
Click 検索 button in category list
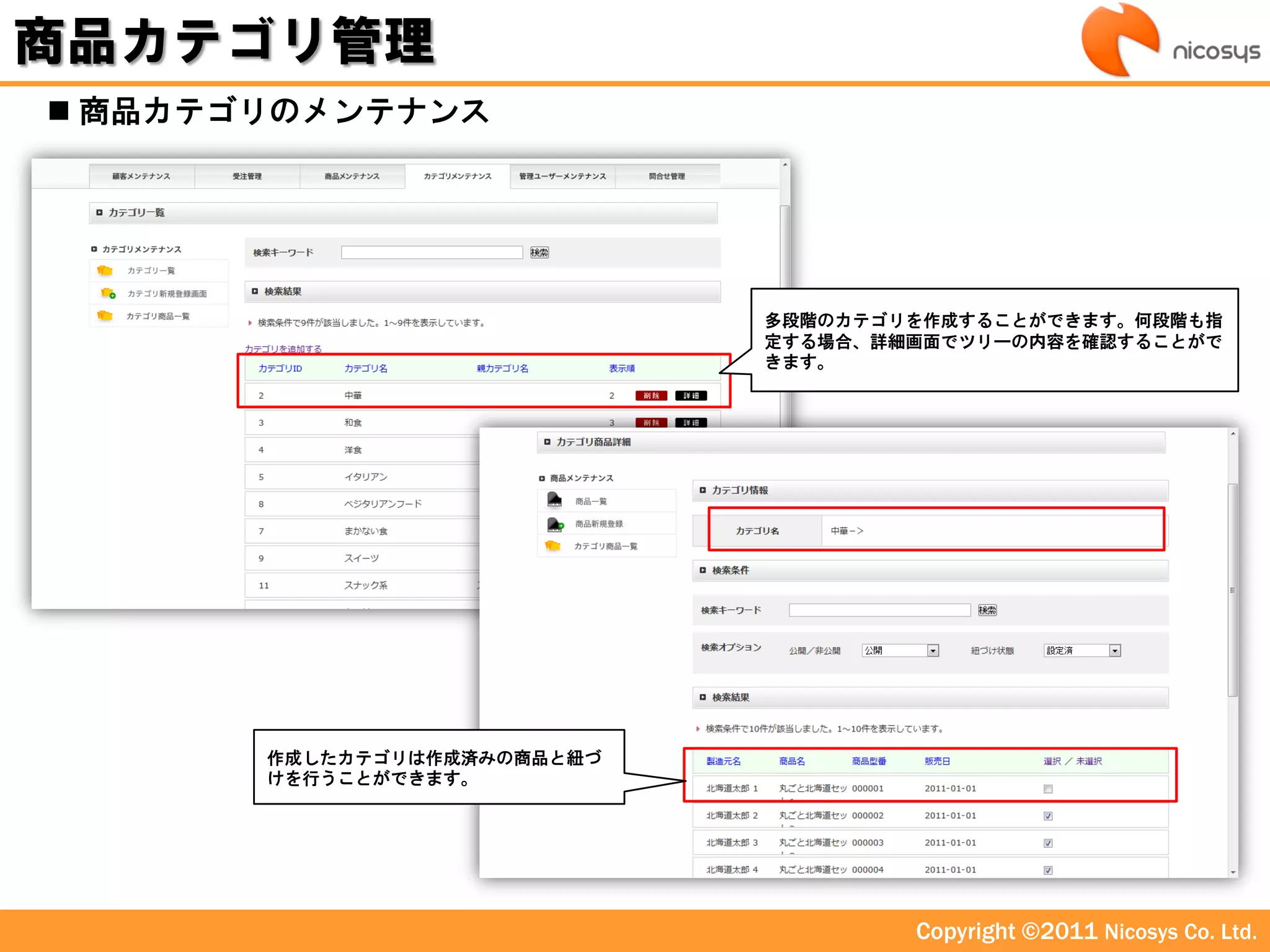pyautogui.click(x=540, y=252)
